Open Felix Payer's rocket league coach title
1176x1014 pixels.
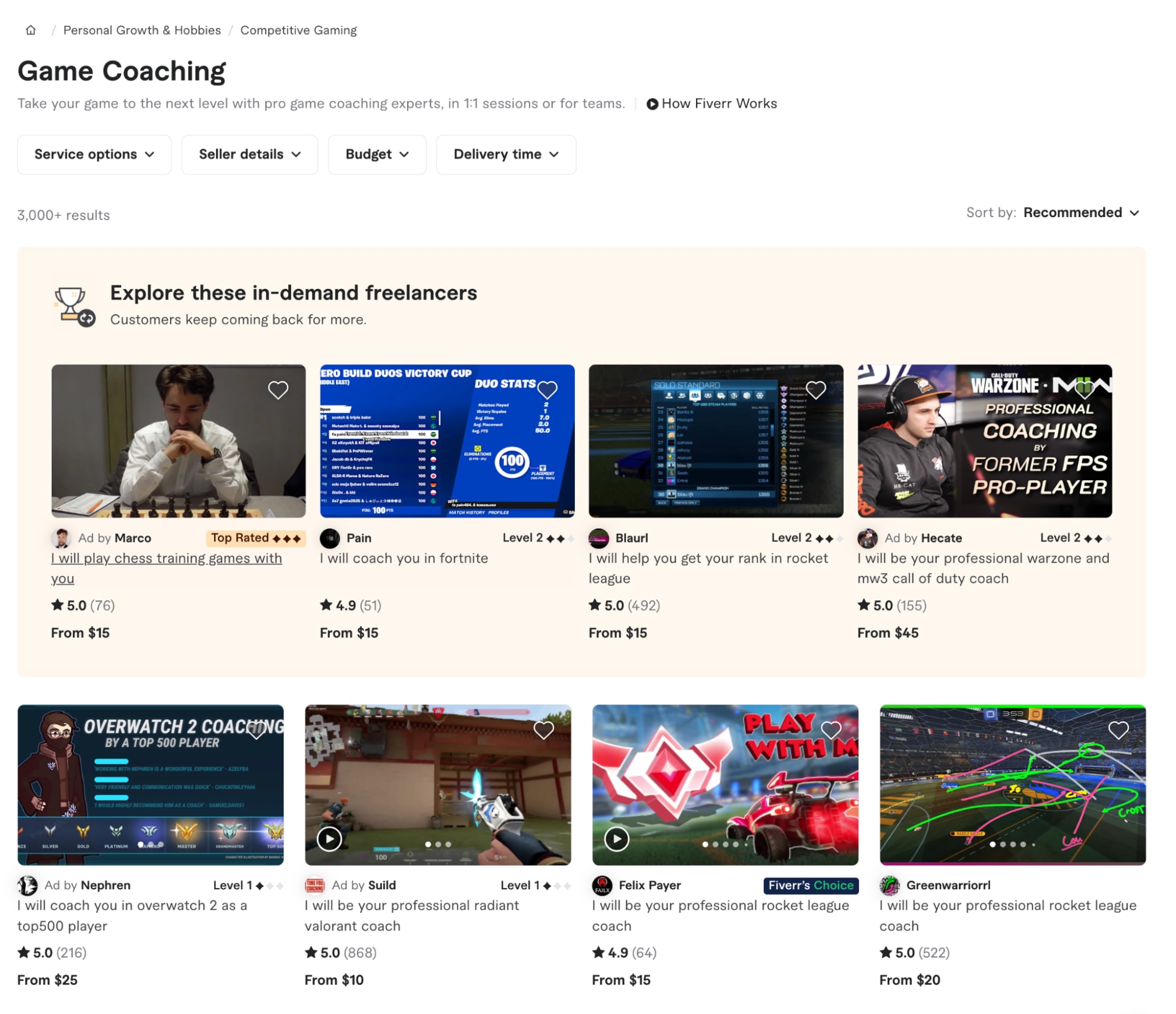click(721, 915)
